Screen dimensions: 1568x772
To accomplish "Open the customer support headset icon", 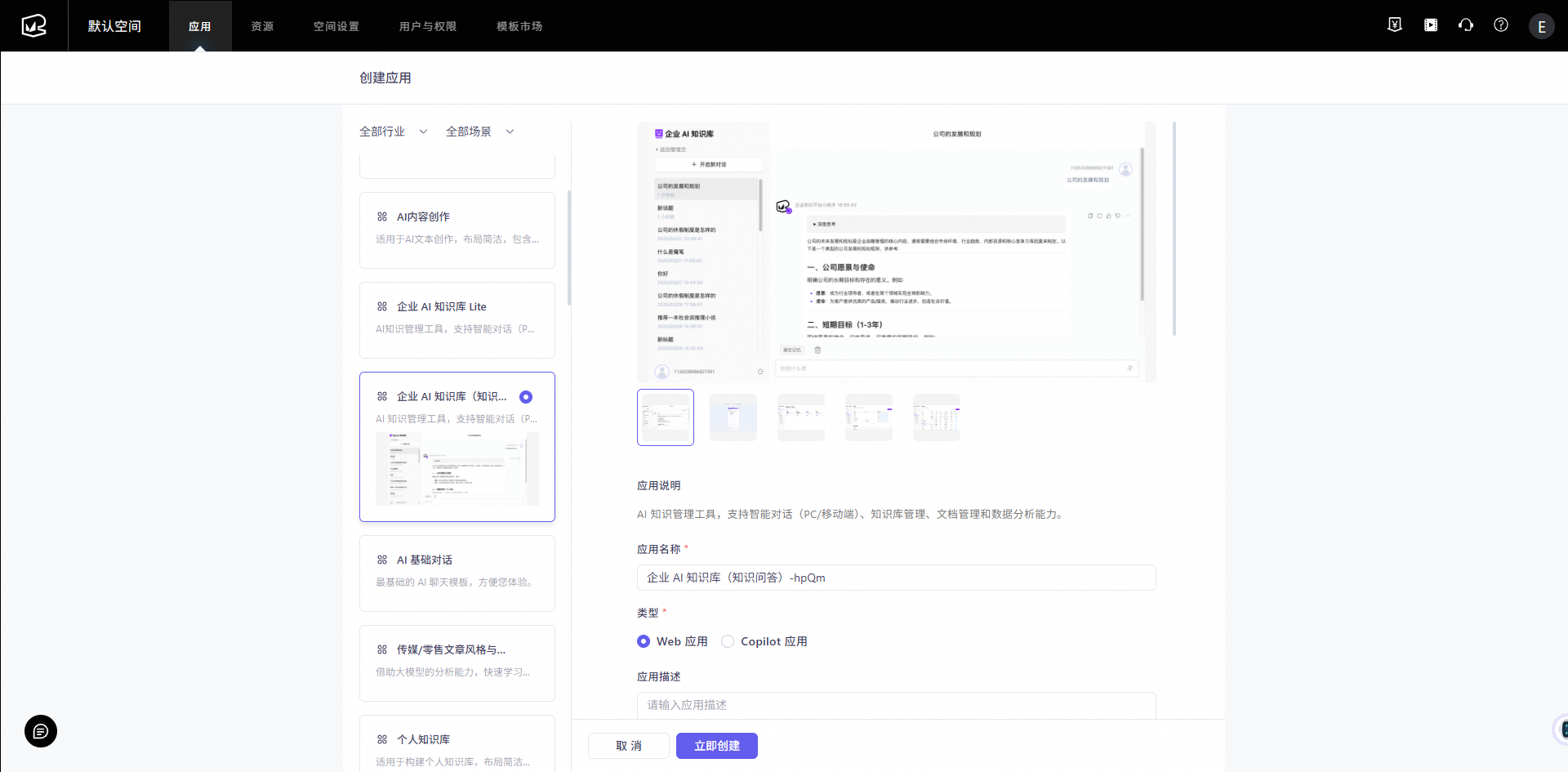I will tap(1466, 25).
